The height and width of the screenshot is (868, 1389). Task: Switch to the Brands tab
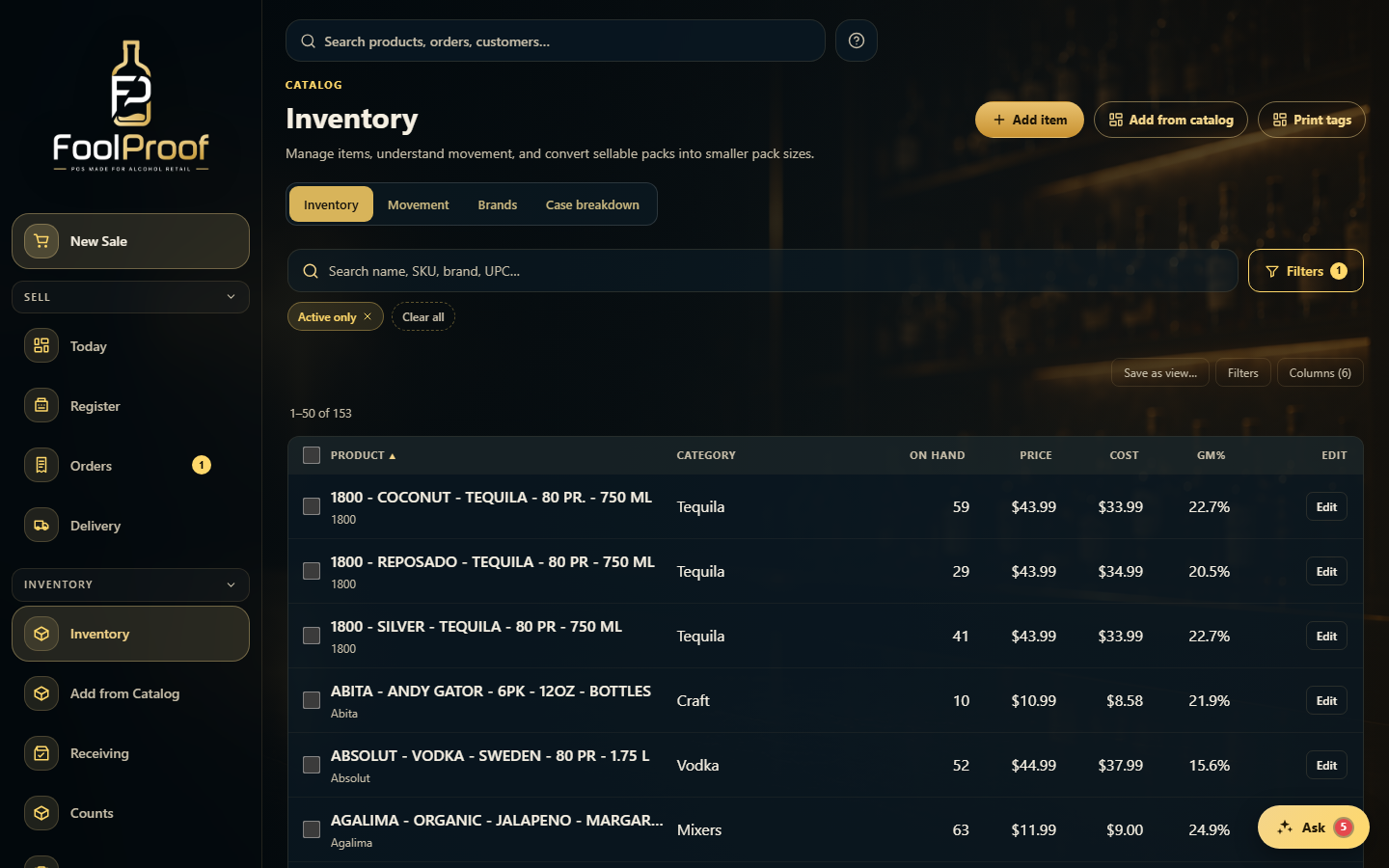click(x=497, y=204)
